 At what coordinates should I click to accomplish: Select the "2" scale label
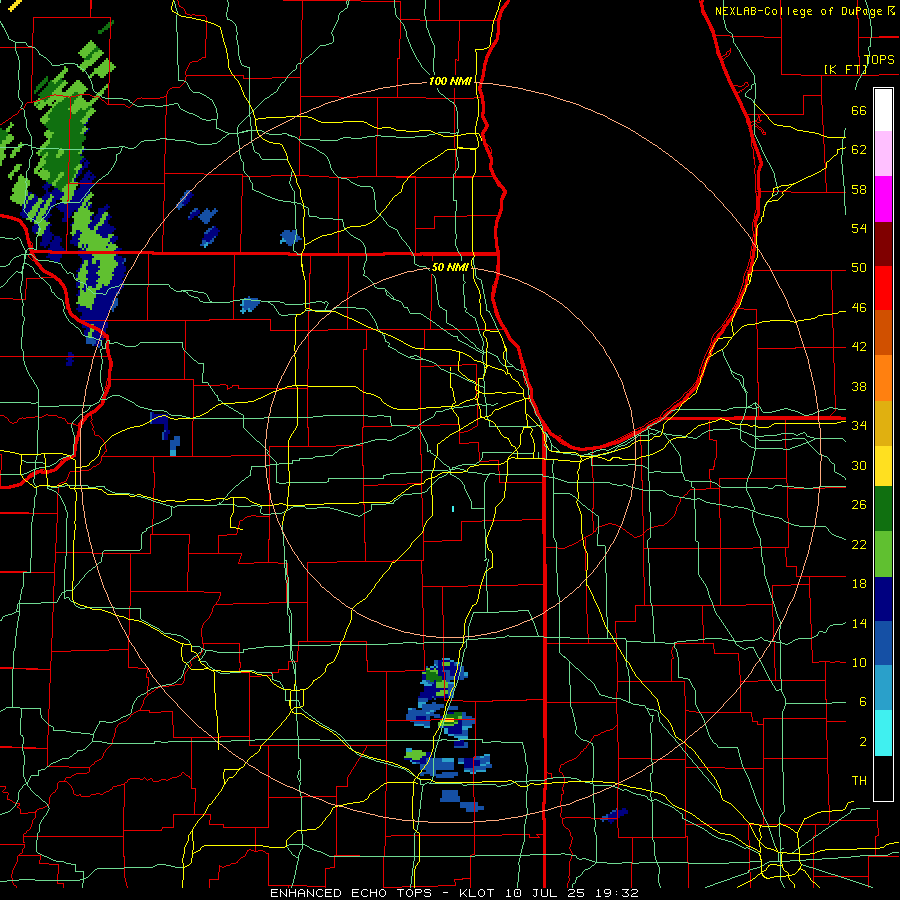click(x=862, y=742)
